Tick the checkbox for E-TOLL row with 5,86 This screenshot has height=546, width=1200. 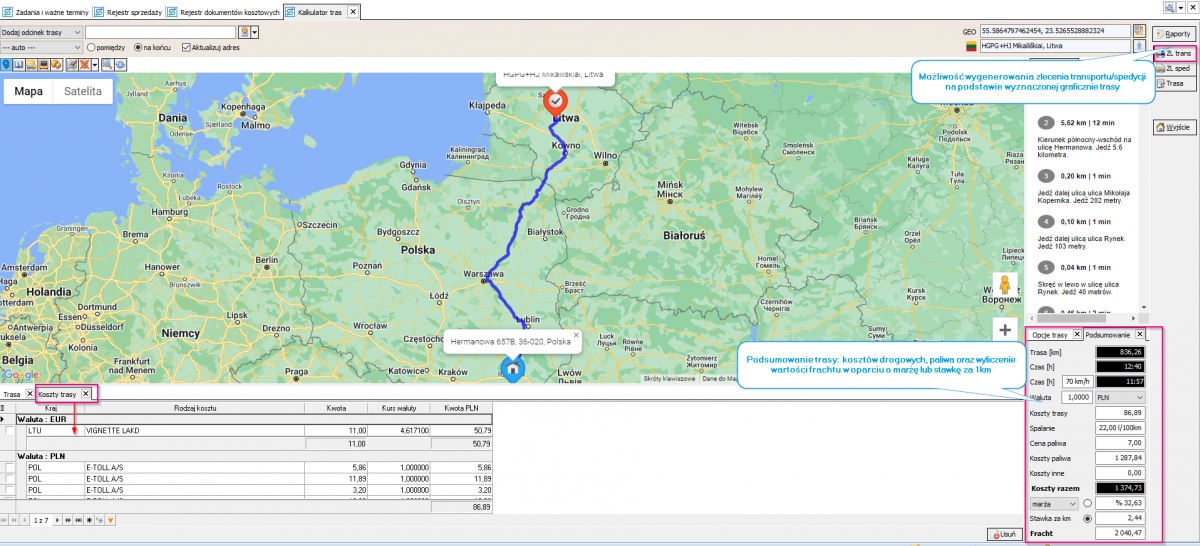pyautogui.click(x=10, y=467)
